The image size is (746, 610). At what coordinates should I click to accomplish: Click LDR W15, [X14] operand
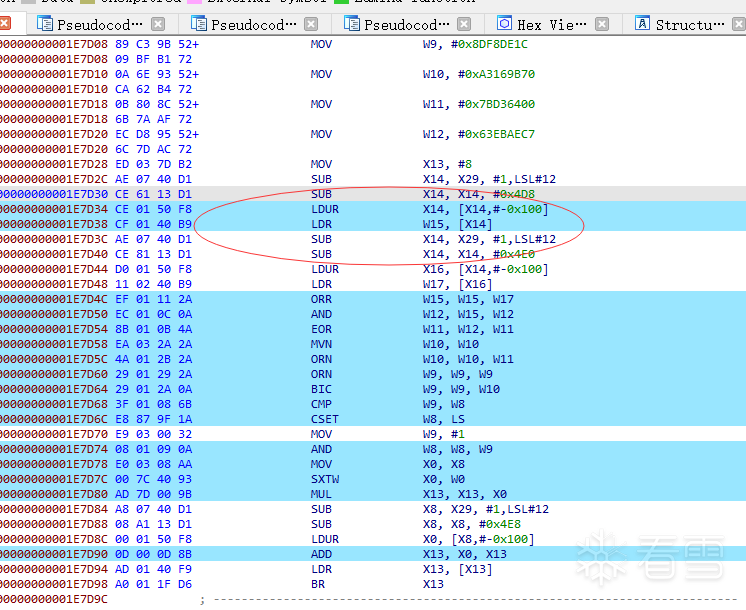(x=457, y=224)
